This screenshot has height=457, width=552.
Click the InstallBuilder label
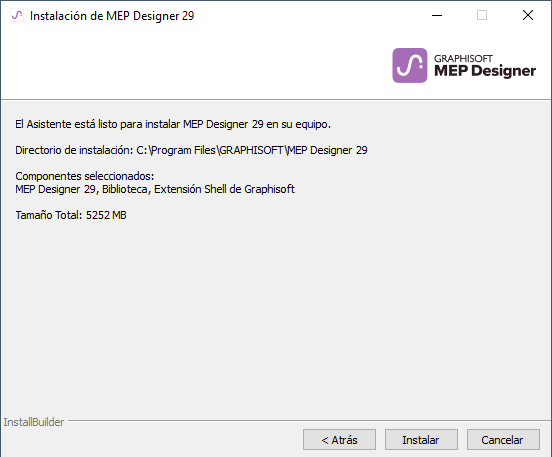coord(34,422)
